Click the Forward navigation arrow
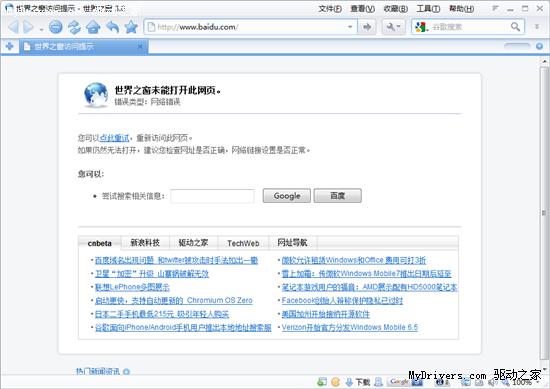This screenshot has height=389, width=550. [x=28, y=27]
